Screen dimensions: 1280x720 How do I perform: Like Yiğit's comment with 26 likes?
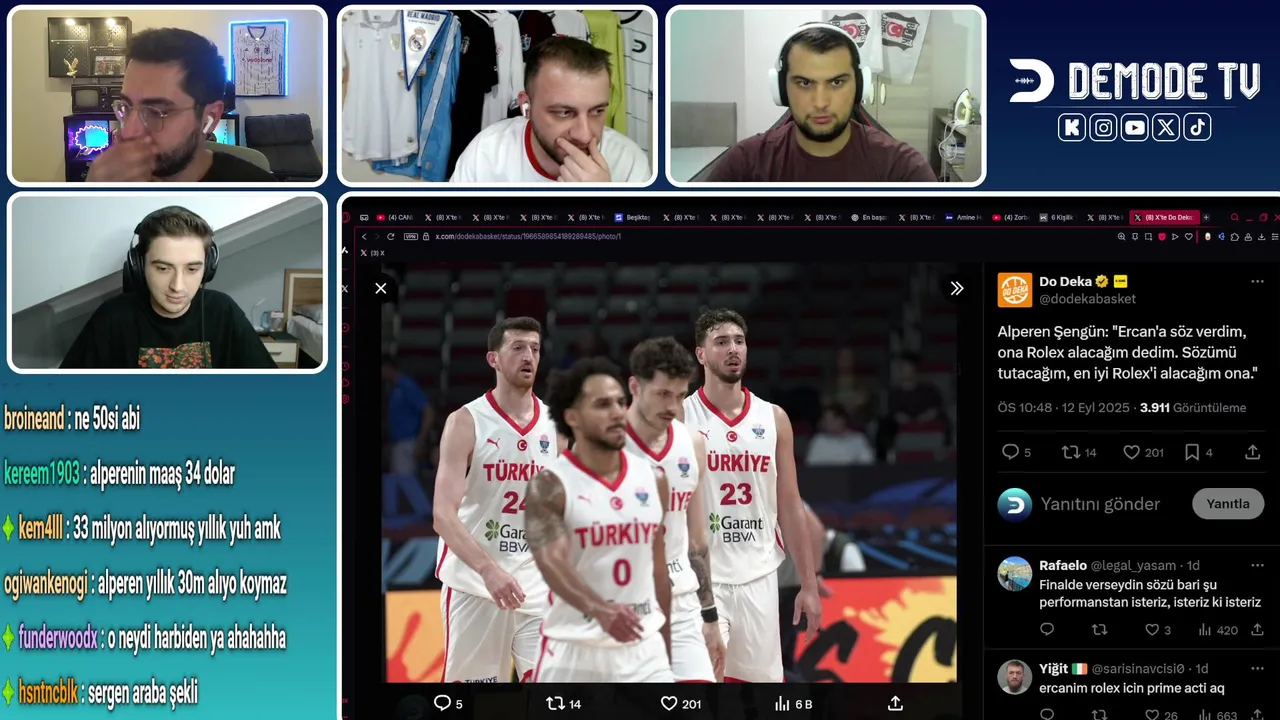(1160, 714)
